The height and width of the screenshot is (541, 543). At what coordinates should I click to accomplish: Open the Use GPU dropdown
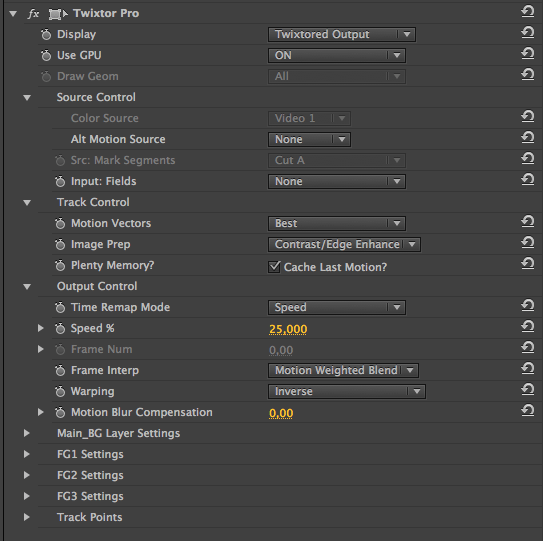[x=337, y=55]
